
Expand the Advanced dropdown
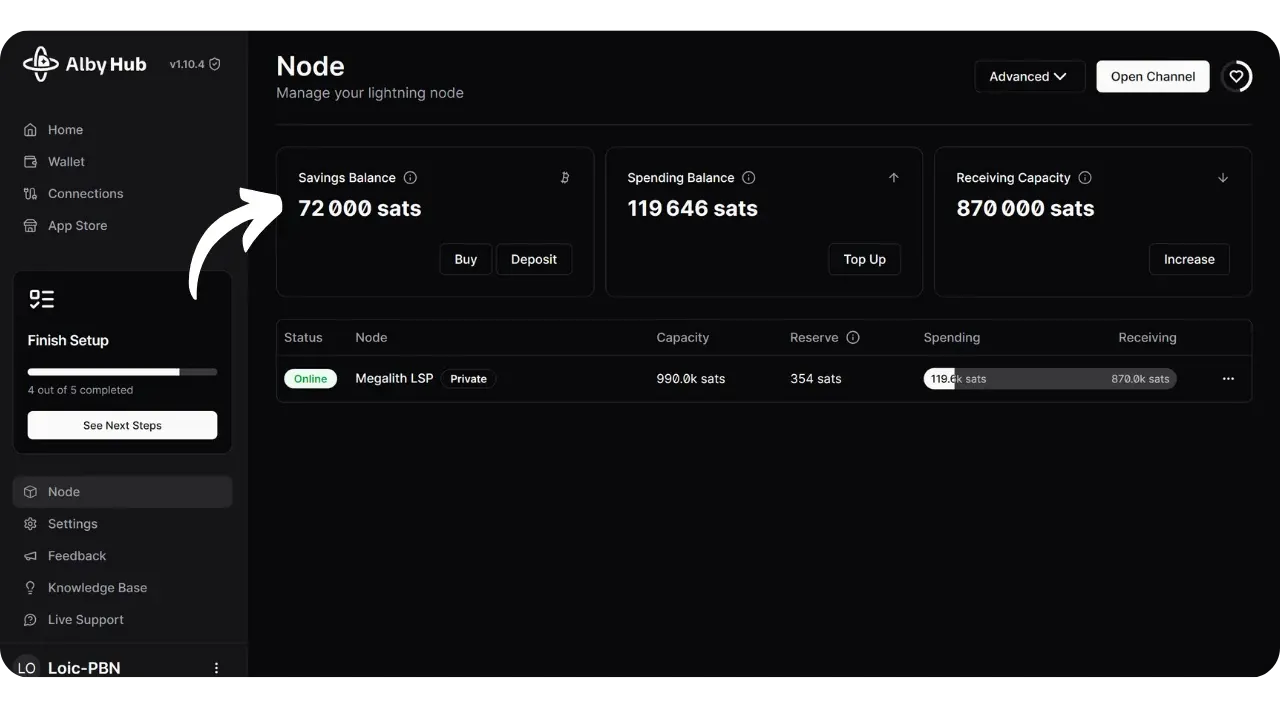(1029, 76)
